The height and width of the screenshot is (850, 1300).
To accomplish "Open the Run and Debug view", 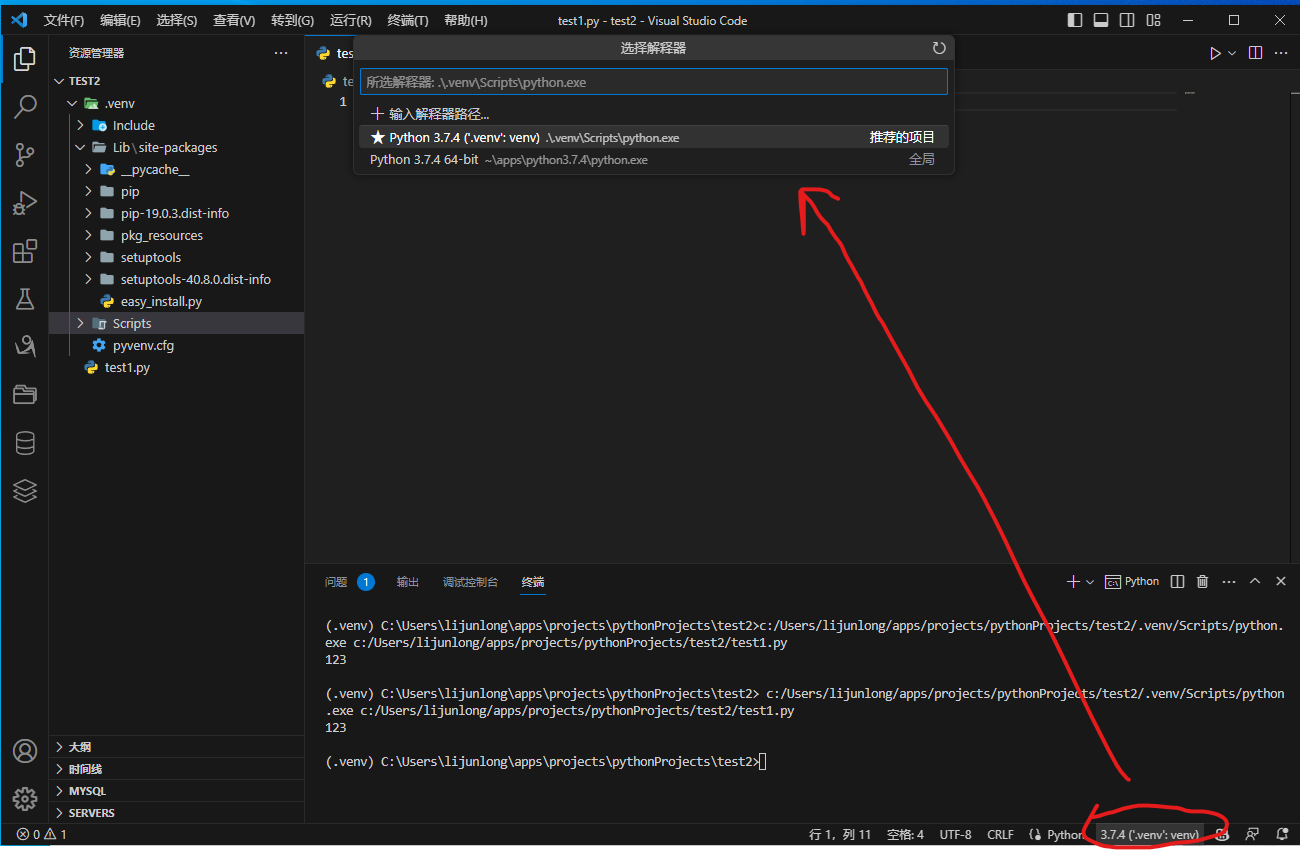I will (25, 203).
